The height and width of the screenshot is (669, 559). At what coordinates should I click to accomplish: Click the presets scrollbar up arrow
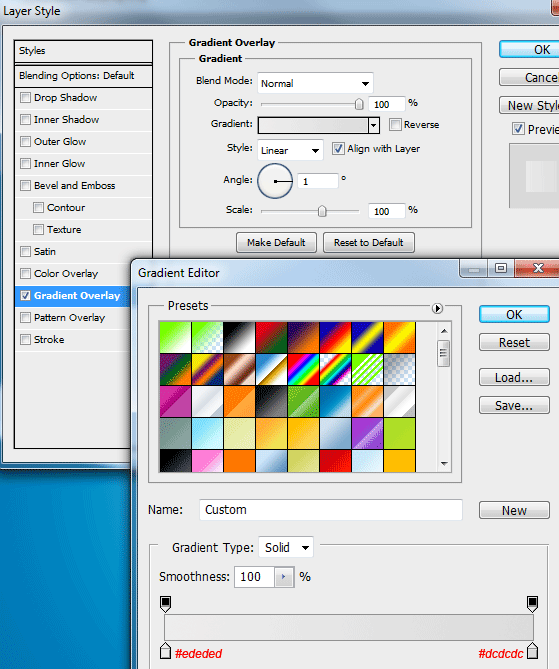pyautogui.click(x=444, y=331)
